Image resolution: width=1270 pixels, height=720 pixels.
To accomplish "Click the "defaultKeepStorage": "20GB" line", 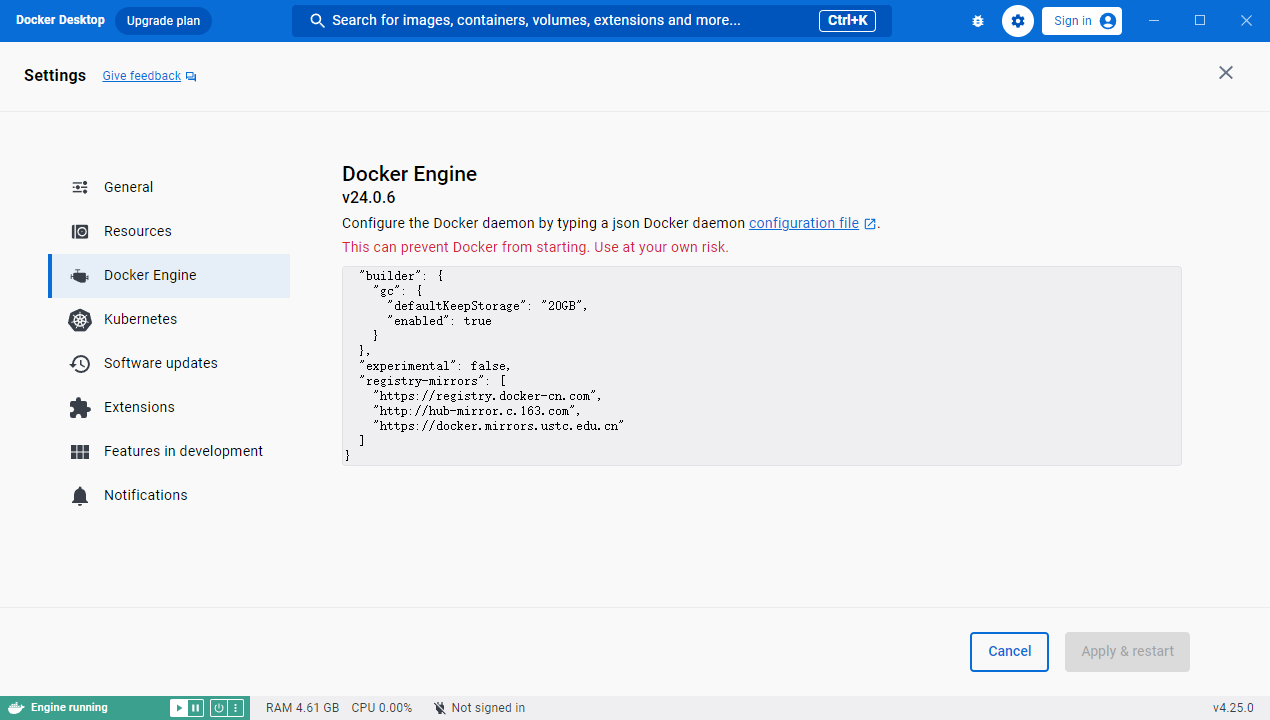I will click(x=488, y=306).
